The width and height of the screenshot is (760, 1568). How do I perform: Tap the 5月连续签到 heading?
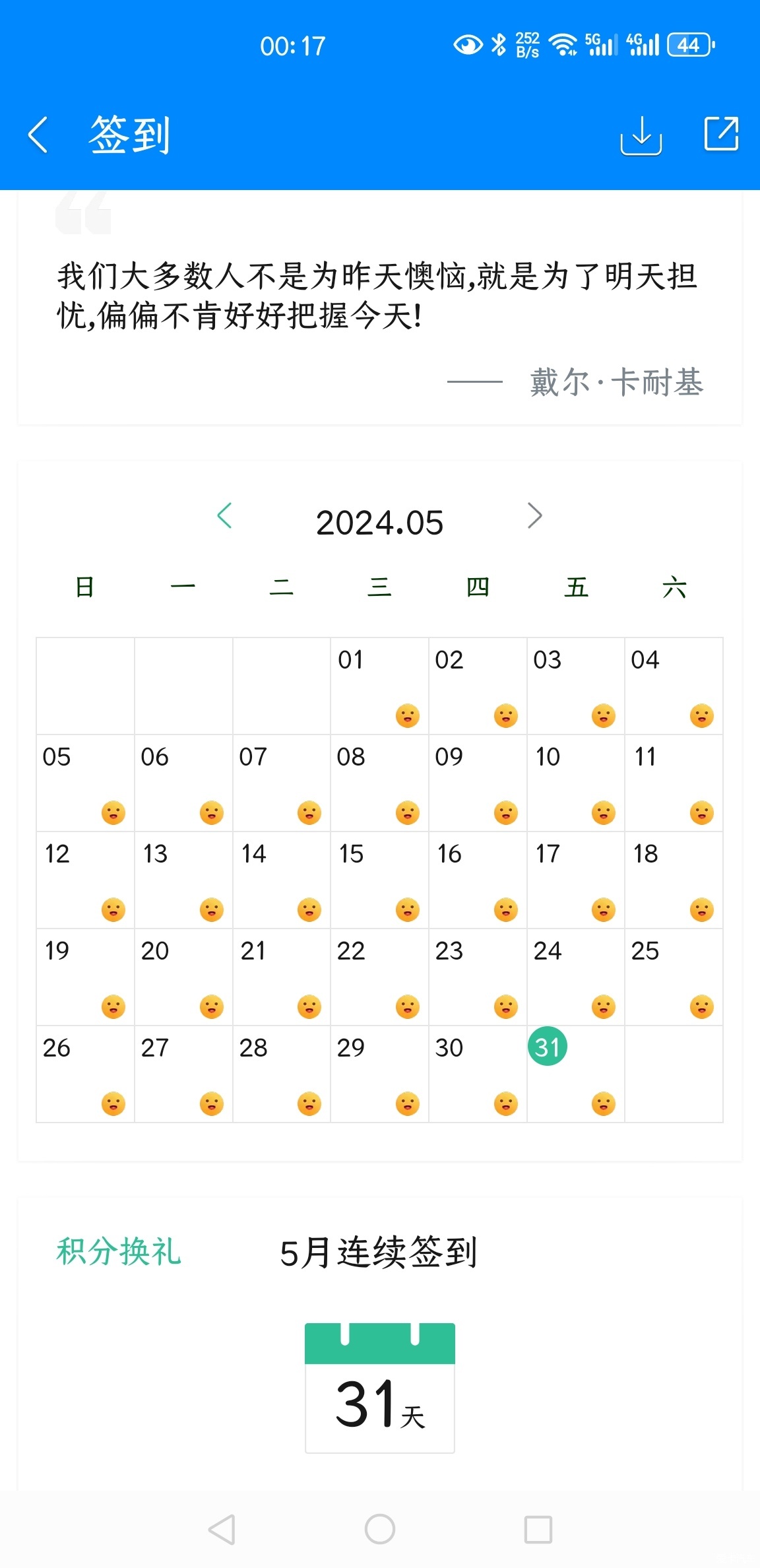pos(379,1252)
